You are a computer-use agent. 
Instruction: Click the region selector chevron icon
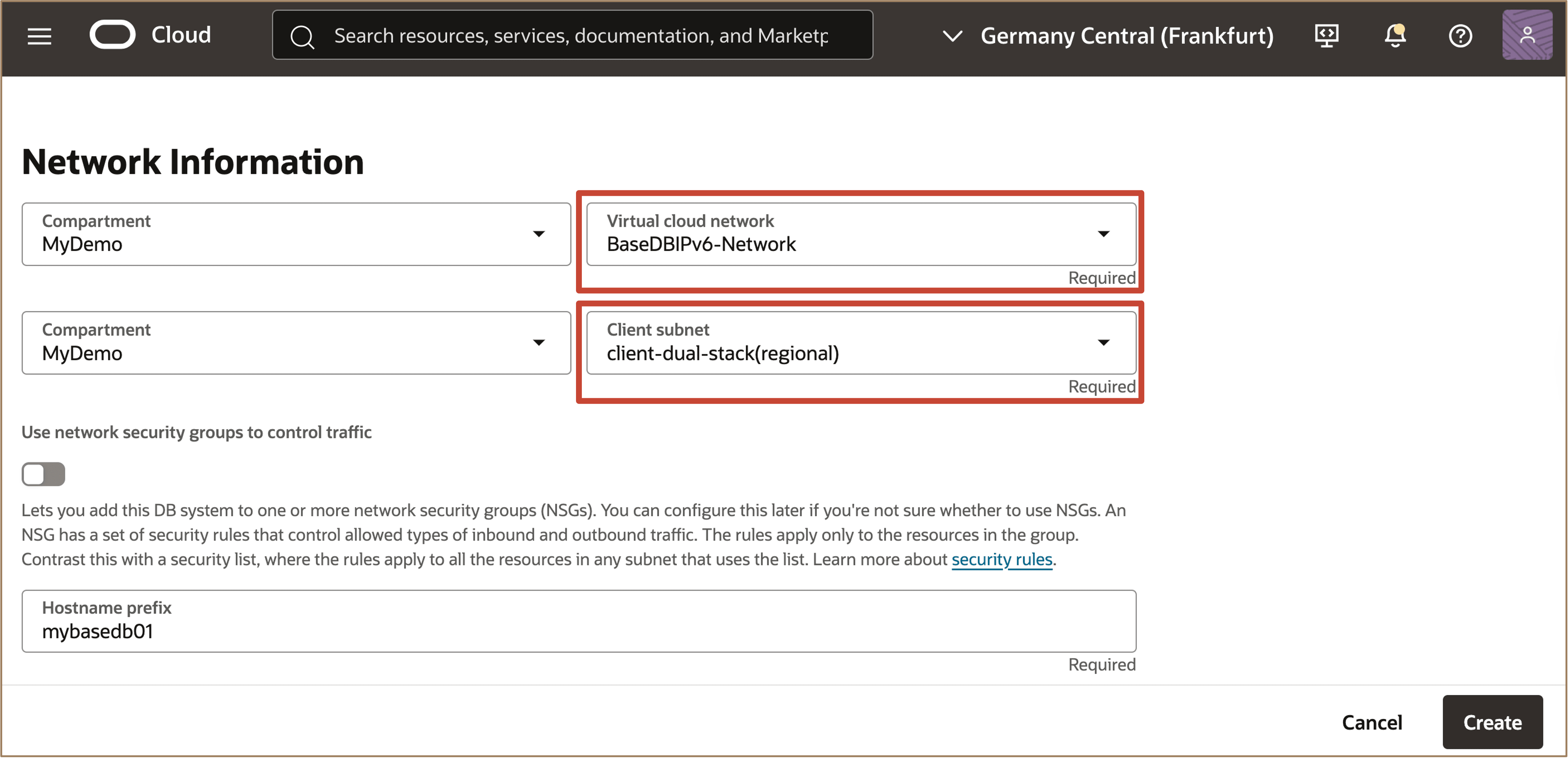(x=952, y=36)
